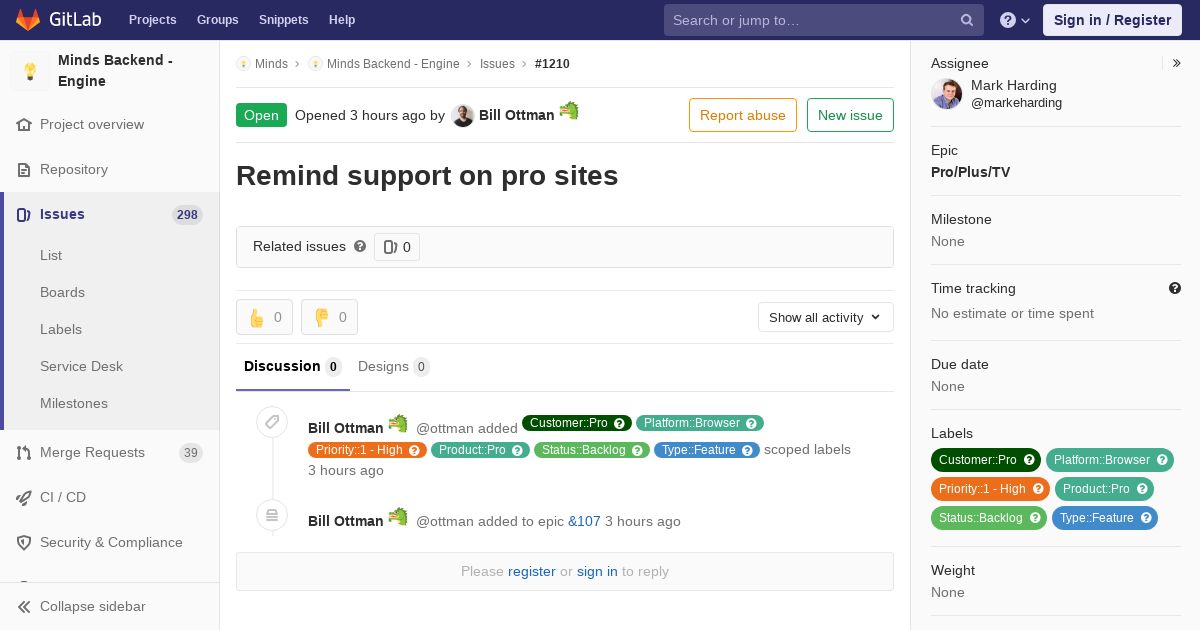Give a thumbs down reaction

click(x=329, y=317)
